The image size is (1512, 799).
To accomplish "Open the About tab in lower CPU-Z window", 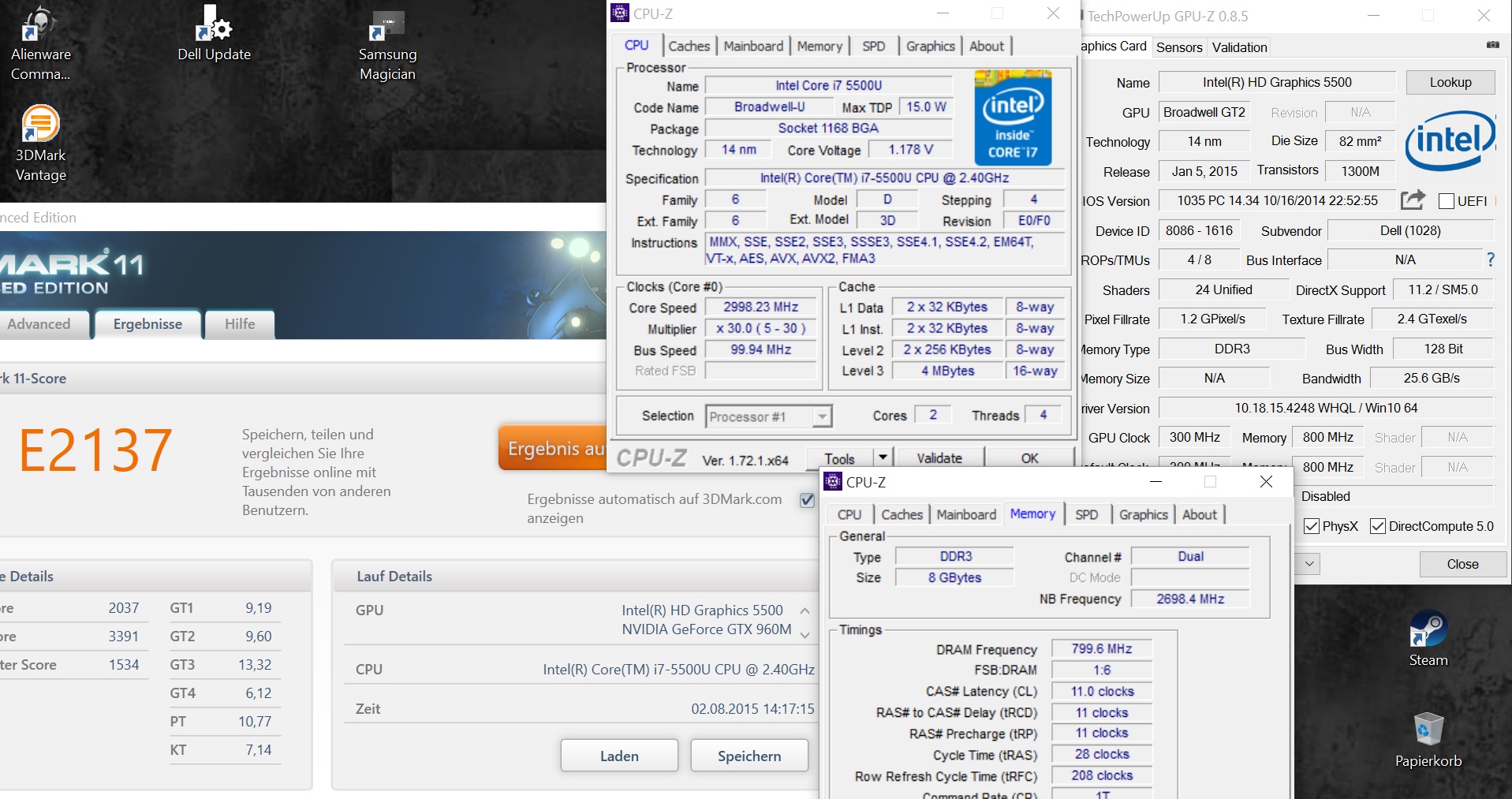I will (1200, 514).
